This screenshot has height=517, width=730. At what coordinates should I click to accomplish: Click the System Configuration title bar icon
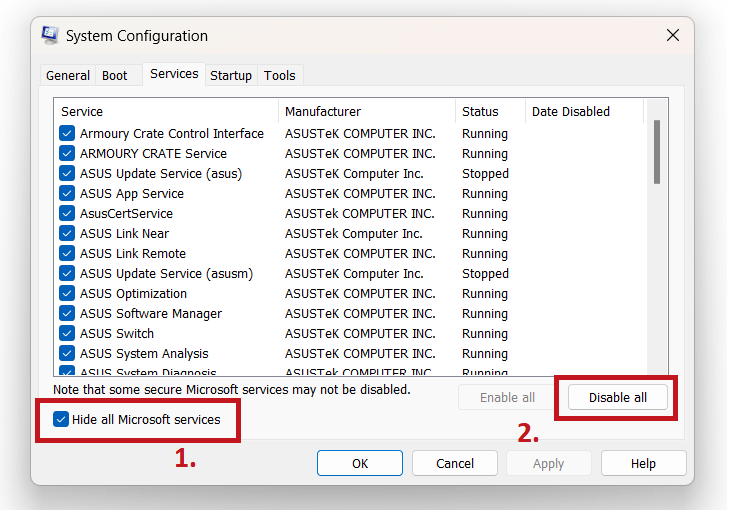click(50, 35)
